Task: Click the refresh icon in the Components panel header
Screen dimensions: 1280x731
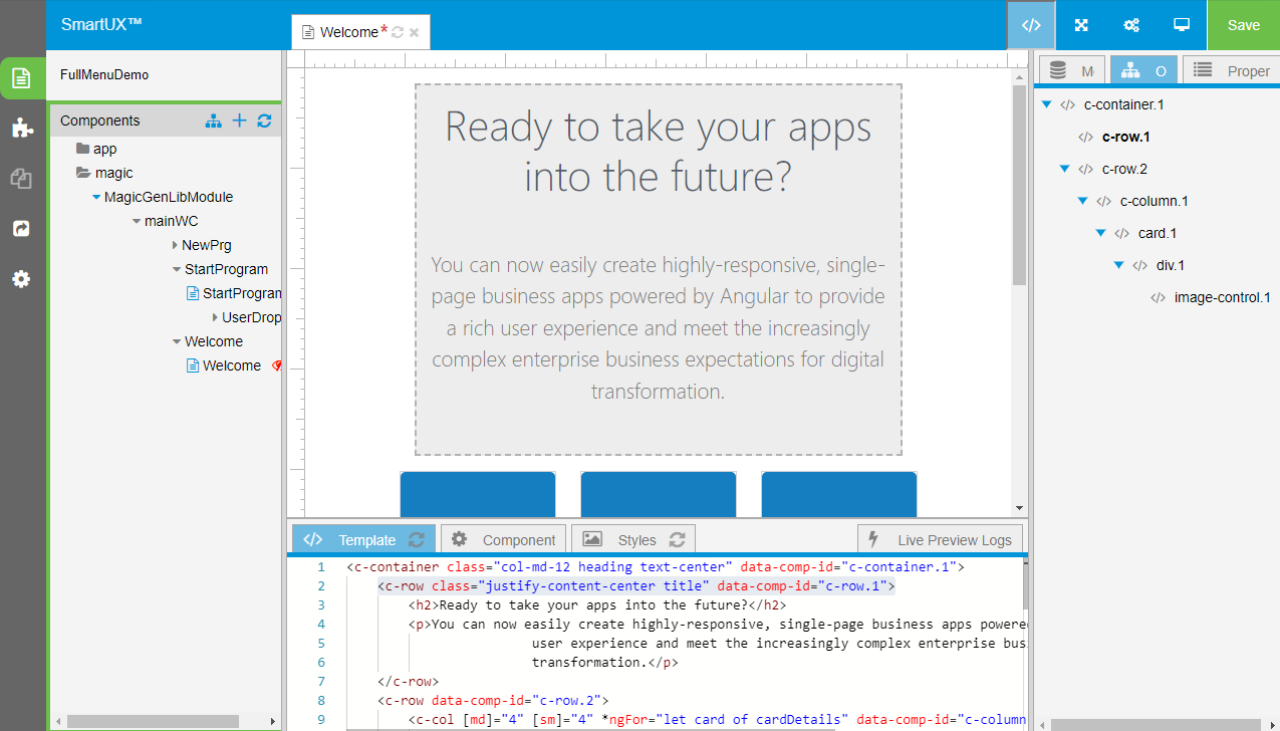Action: (263, 120)
